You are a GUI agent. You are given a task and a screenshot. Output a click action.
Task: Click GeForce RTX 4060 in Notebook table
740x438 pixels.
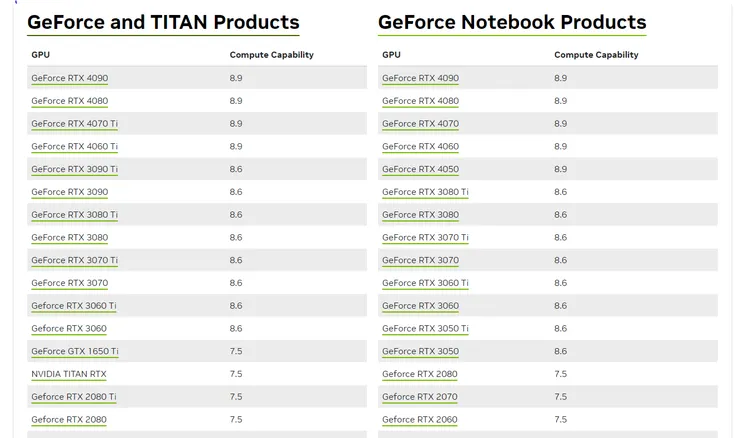[420, 147]
